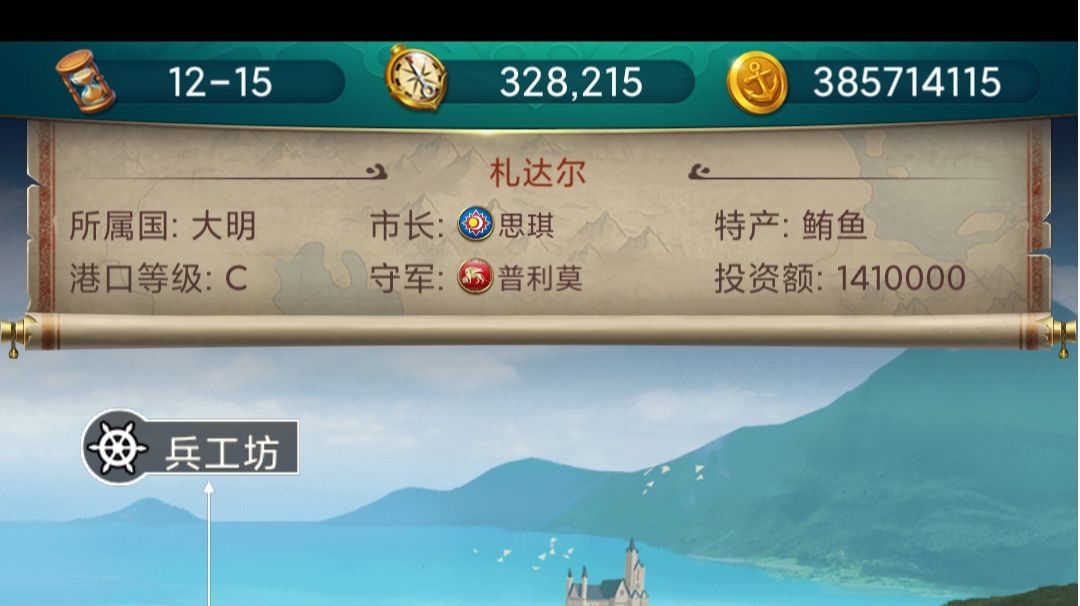The height and width of the screenshot is (606, 1080).
Task: Tap the gold coin balance 385714115
Action: [906, 82]
